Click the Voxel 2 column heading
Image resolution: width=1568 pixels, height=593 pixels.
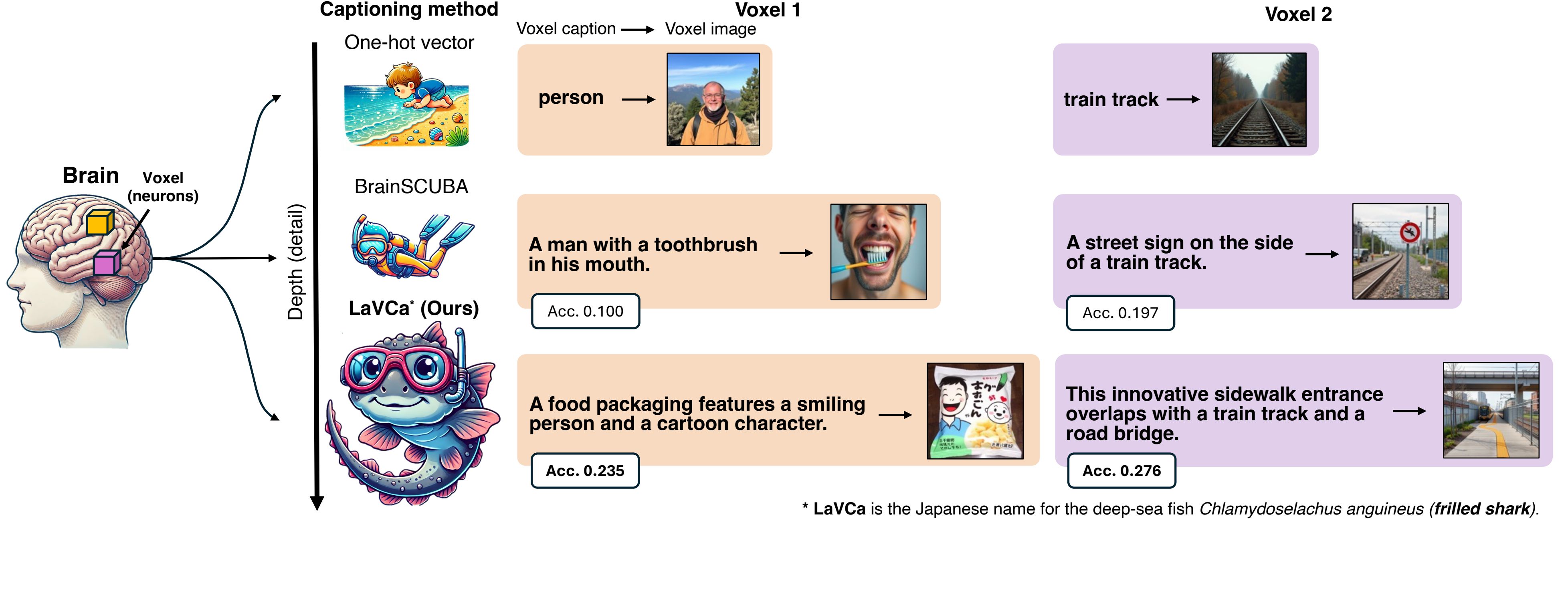pos(1298,14)
